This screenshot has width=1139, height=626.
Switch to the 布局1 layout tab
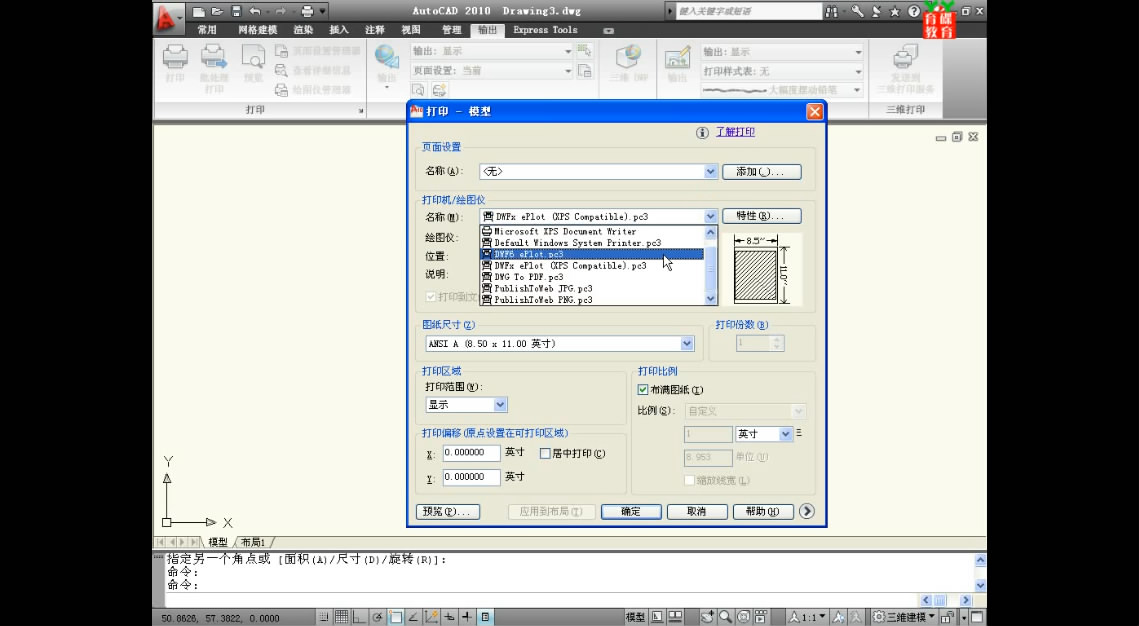click(x=254, y=542)
